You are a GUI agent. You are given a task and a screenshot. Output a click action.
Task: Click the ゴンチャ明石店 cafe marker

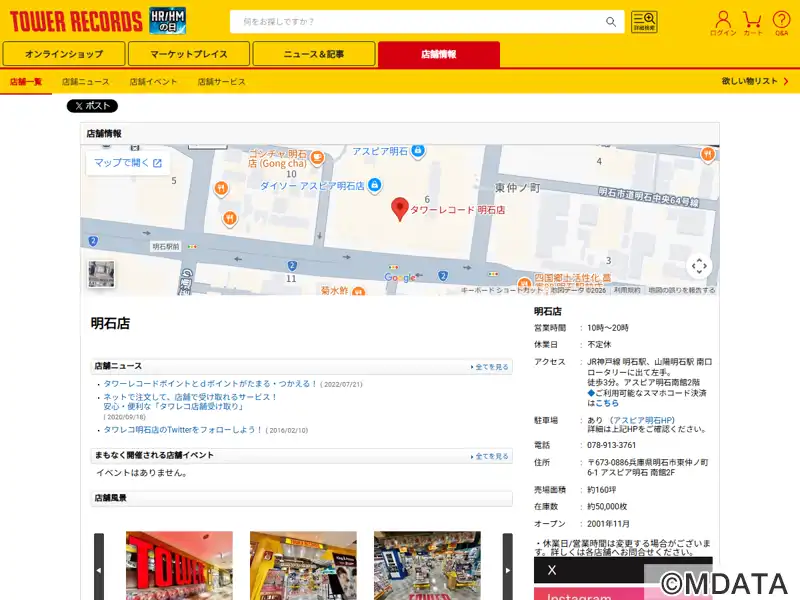click(x=317, y=158)
